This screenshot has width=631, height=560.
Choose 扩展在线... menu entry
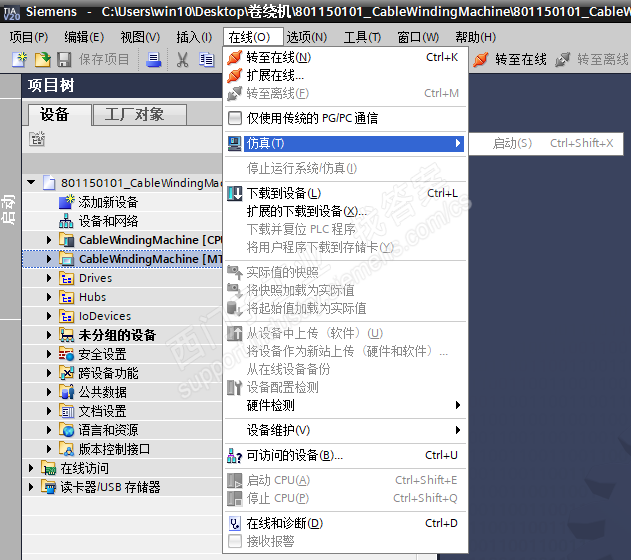[345, 75]
